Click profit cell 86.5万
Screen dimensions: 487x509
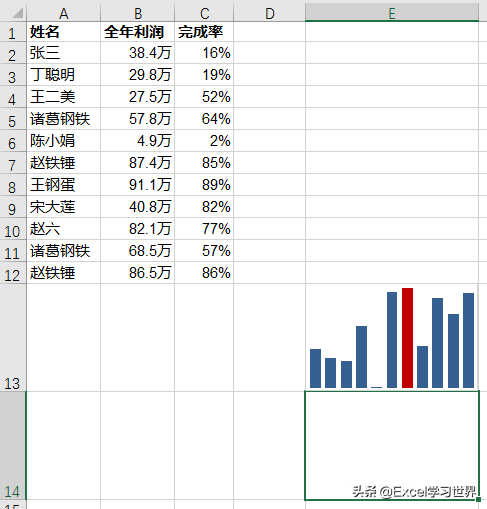point(137,273)
